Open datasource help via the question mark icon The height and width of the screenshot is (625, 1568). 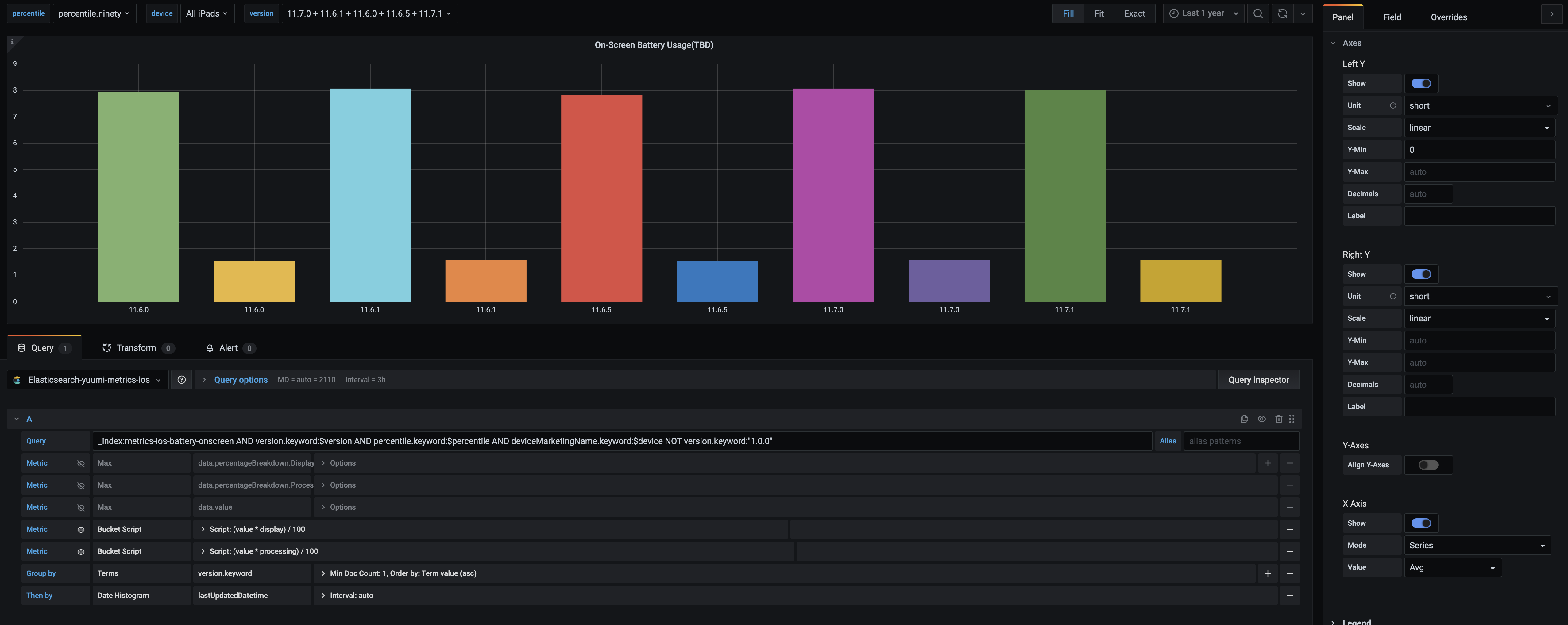coord(181,379)
